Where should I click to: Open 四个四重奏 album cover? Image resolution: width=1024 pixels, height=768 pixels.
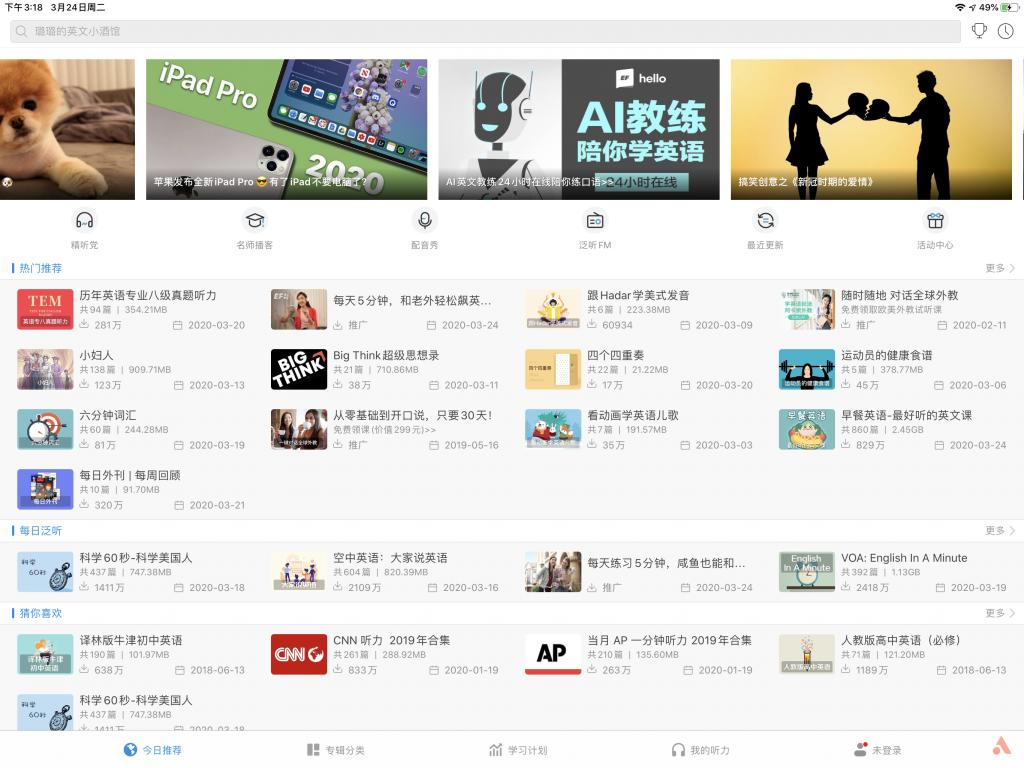click(x=553, y=369)
